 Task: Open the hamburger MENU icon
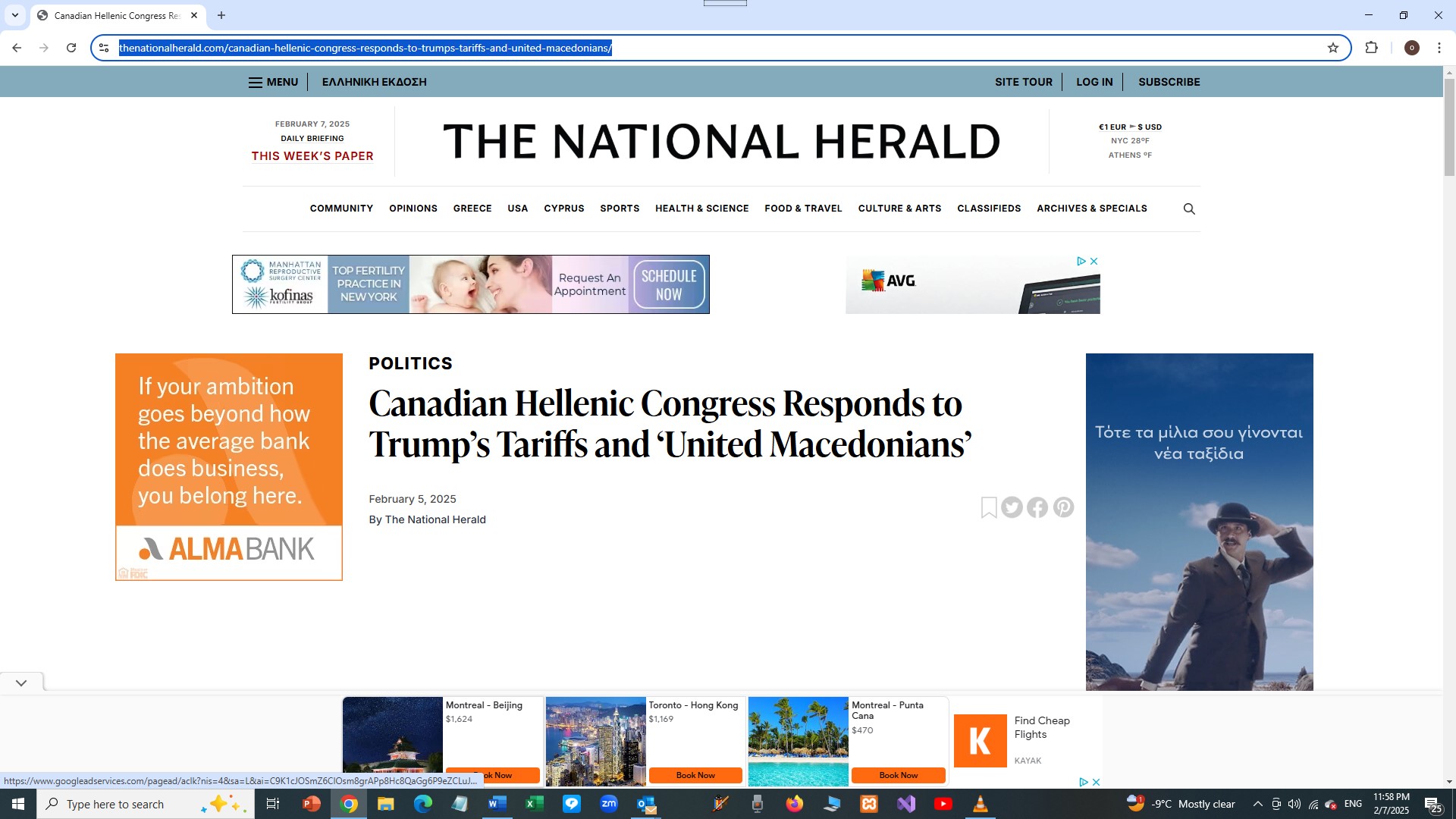pyautogui.click(x=256, y=83)
